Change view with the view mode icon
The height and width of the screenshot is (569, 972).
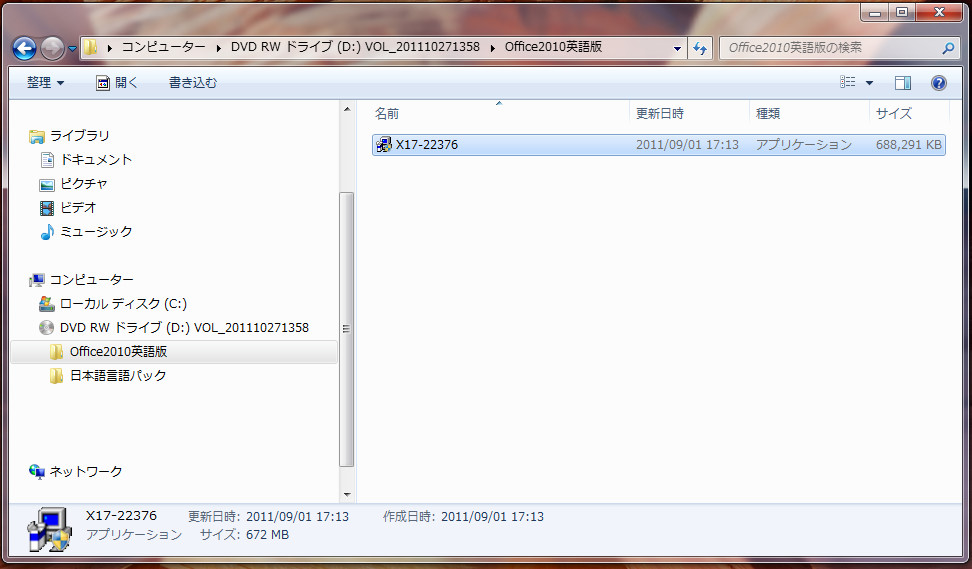coord(847,82)
